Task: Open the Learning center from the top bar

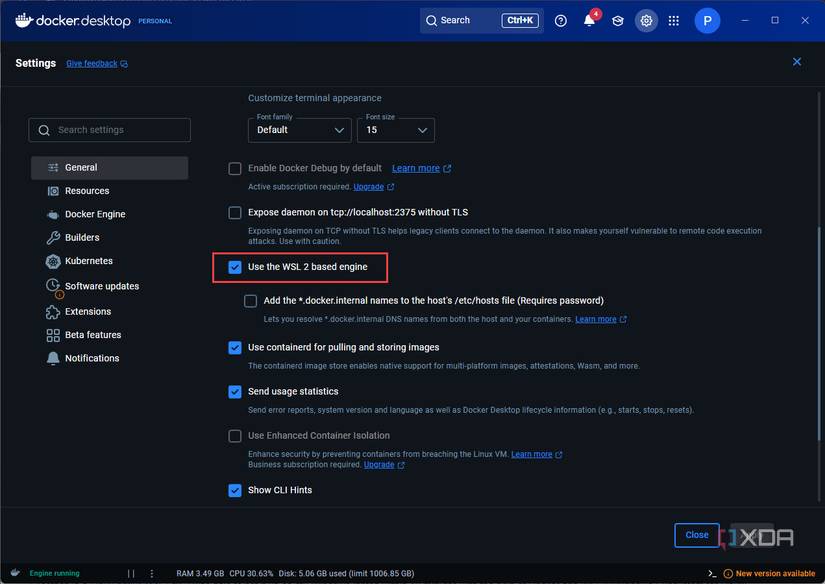Action: (x=617, y=20)
